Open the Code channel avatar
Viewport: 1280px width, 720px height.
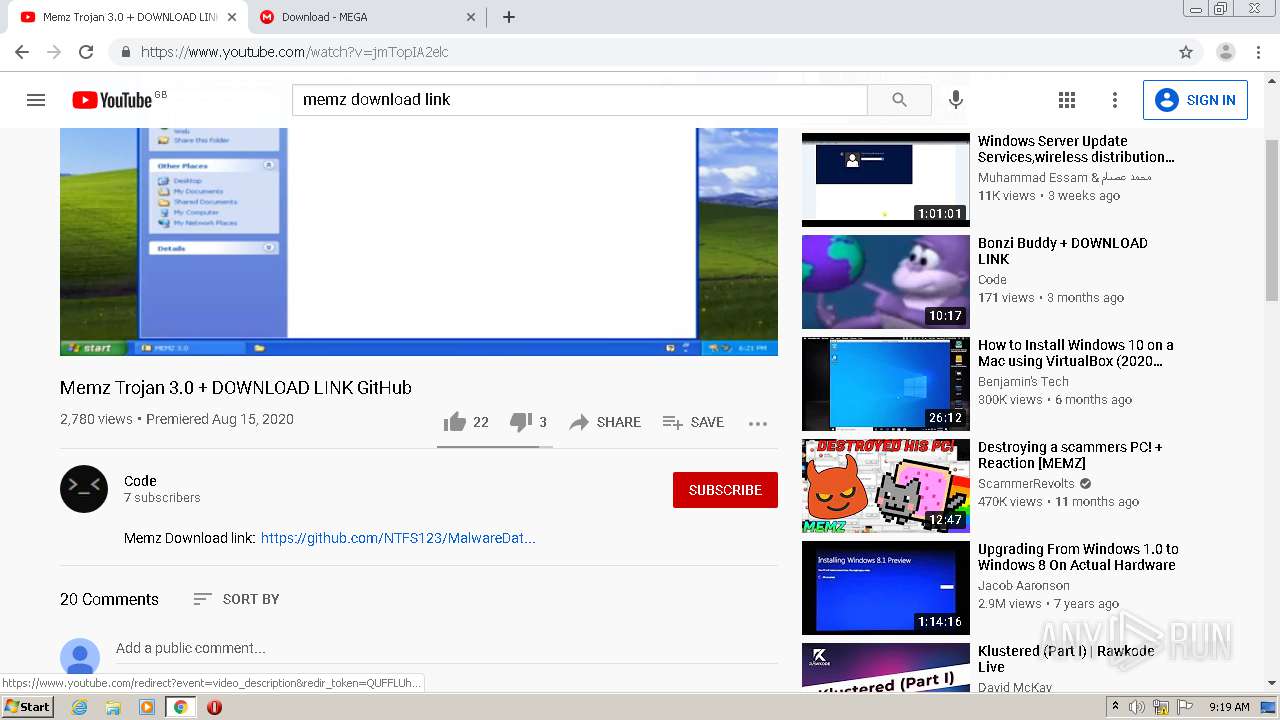[x=84, y=489]
